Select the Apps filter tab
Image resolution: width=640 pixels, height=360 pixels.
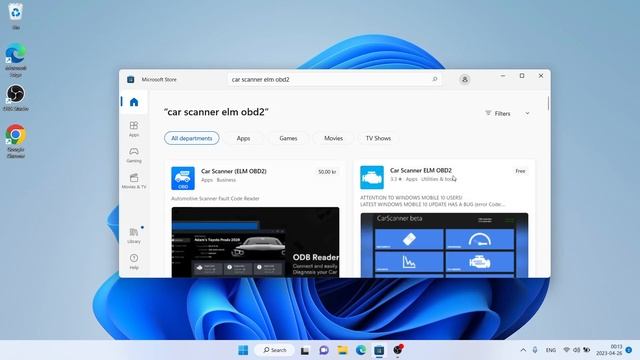click(x=243, y=138)
